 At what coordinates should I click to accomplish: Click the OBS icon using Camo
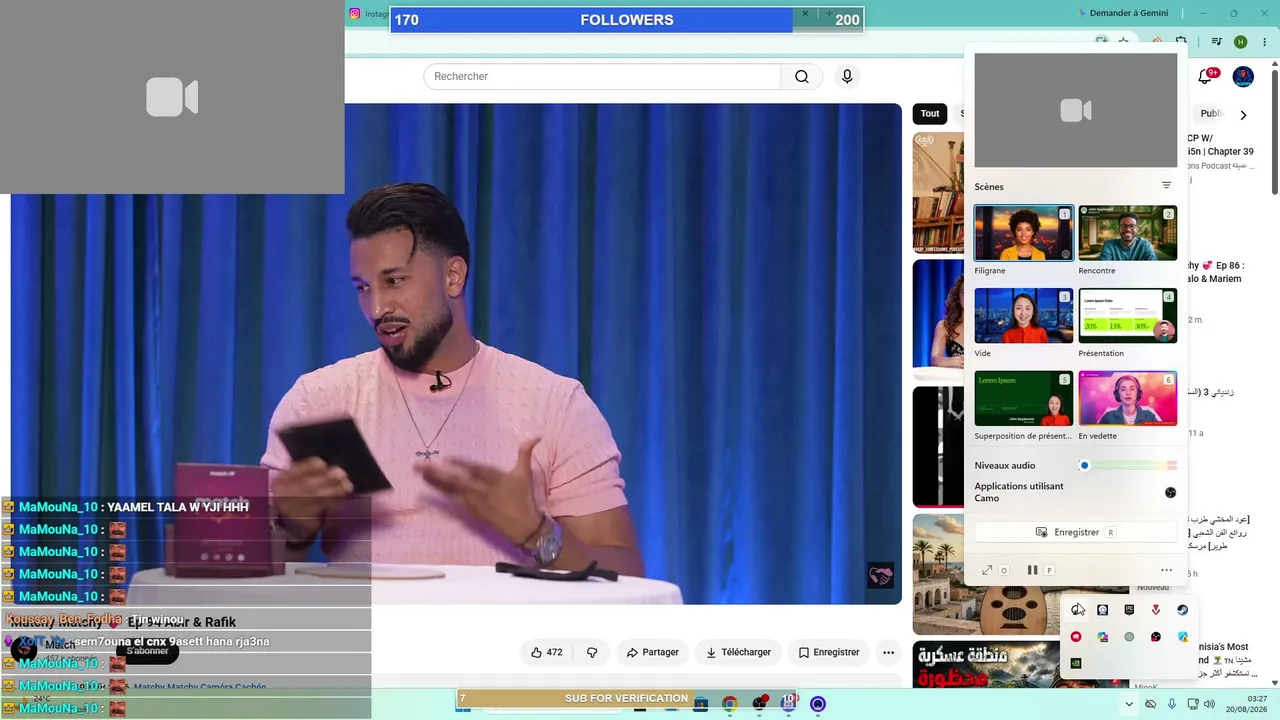(x=1170, y=492)
